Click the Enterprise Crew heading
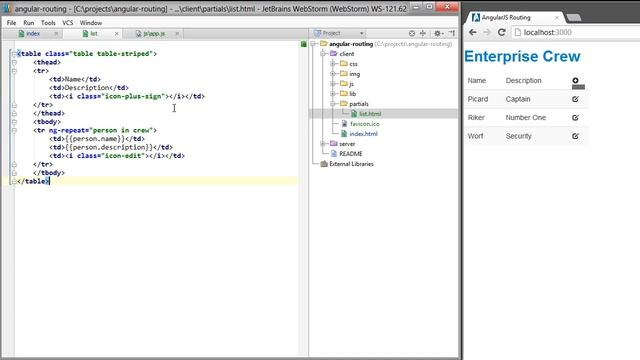The image size is (640, 360). [522, 56]
